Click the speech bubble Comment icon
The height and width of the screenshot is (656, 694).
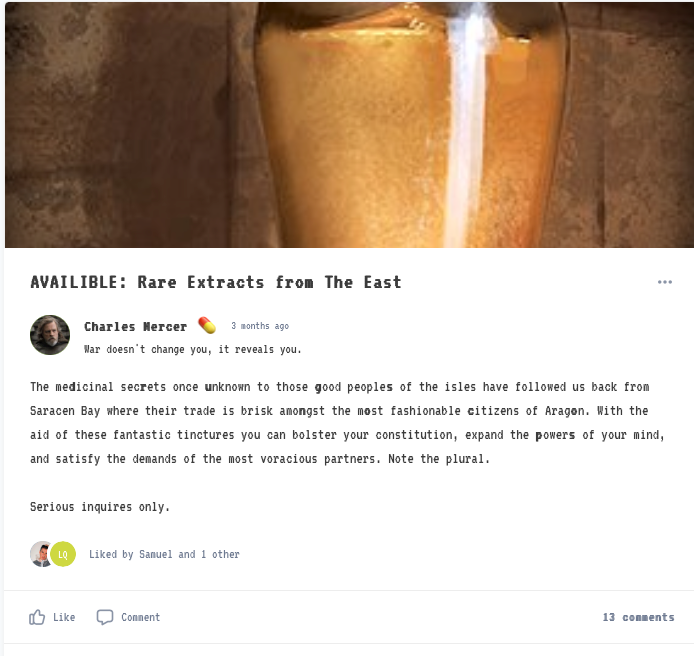point(105,617)
